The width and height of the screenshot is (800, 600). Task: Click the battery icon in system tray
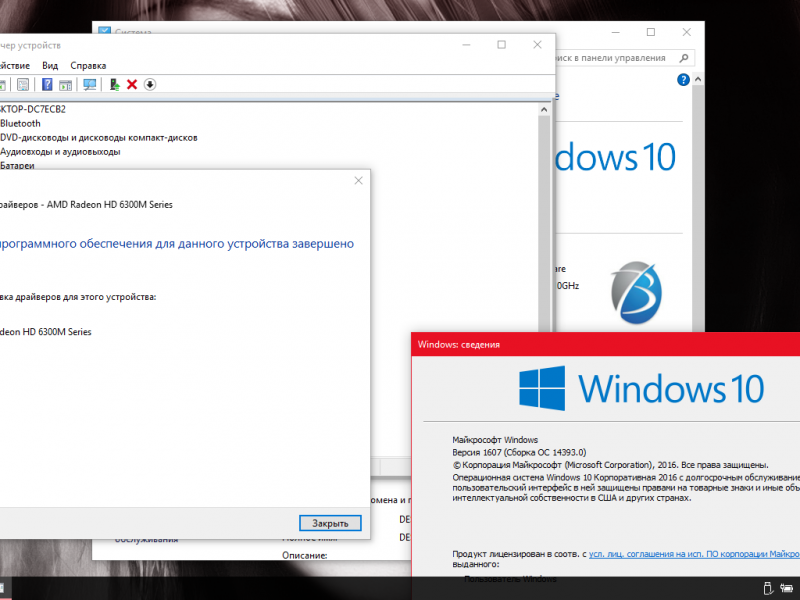click(787, 588)
